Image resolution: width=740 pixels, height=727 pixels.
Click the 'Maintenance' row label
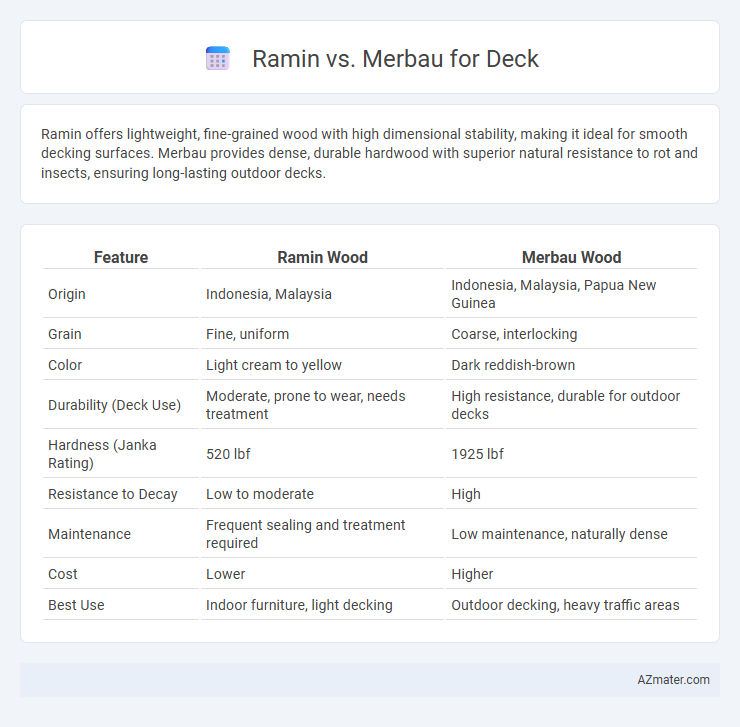click(89, 534)
